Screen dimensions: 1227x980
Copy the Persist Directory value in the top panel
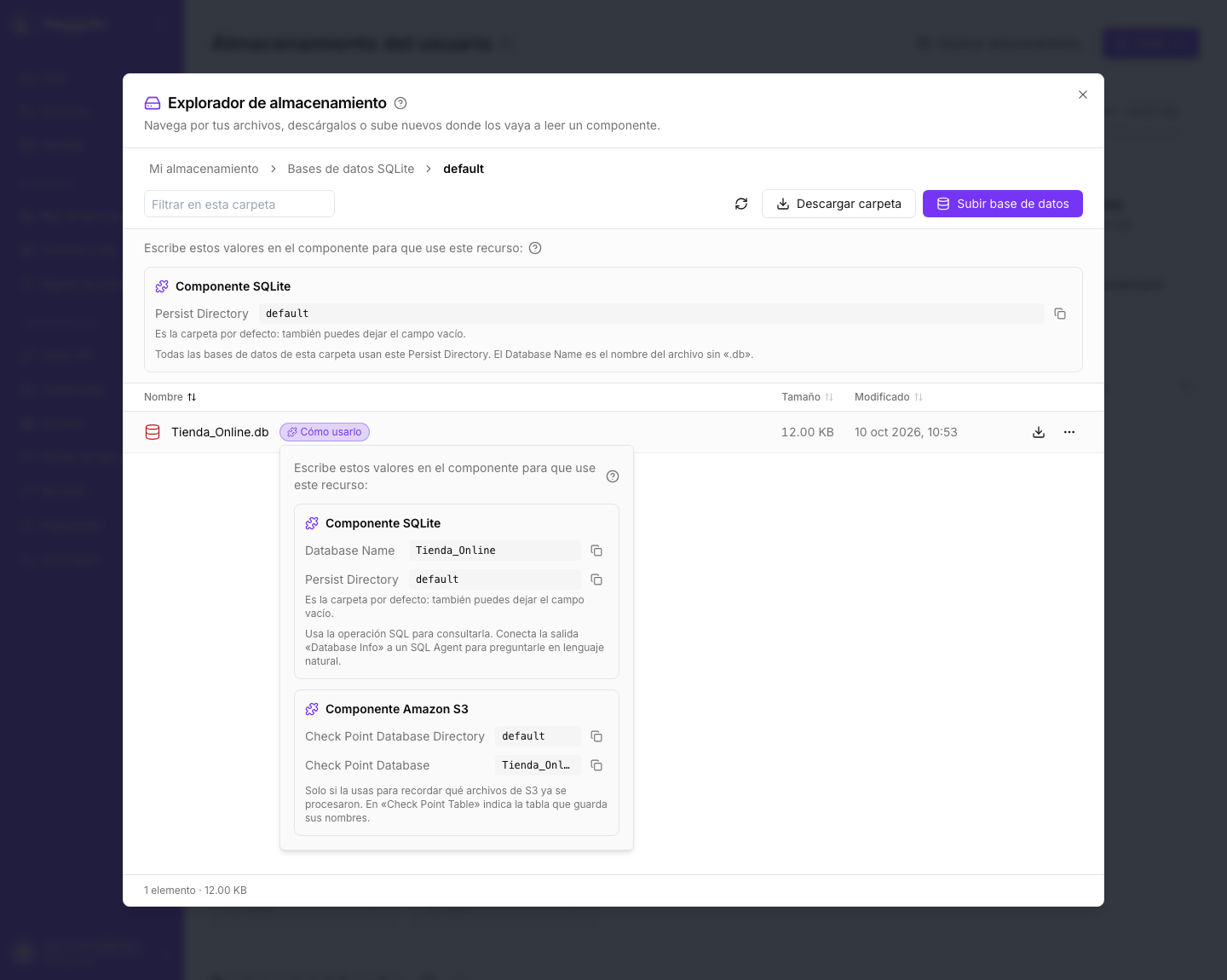coord(1060,314)
